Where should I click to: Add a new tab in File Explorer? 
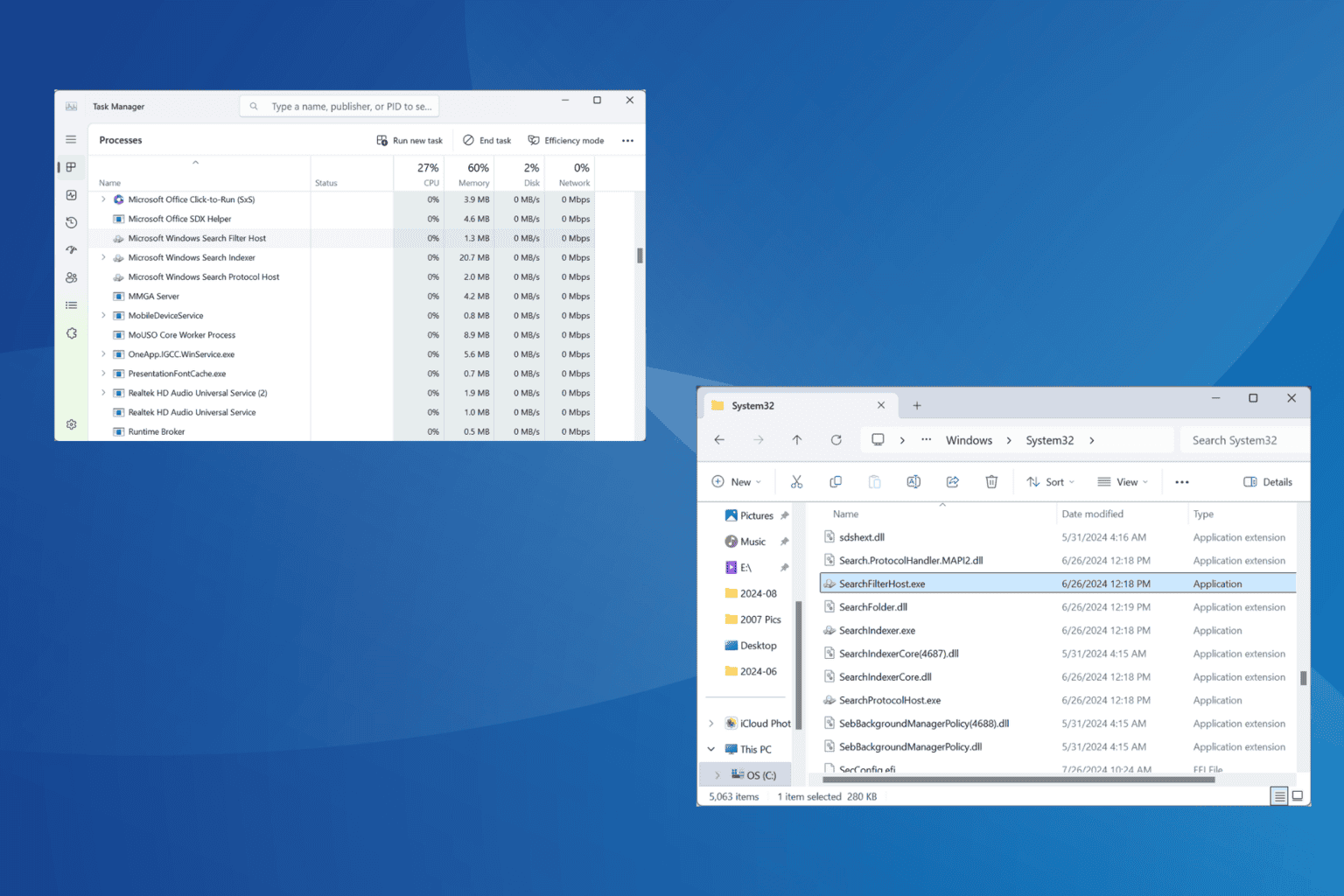point(917,405)
